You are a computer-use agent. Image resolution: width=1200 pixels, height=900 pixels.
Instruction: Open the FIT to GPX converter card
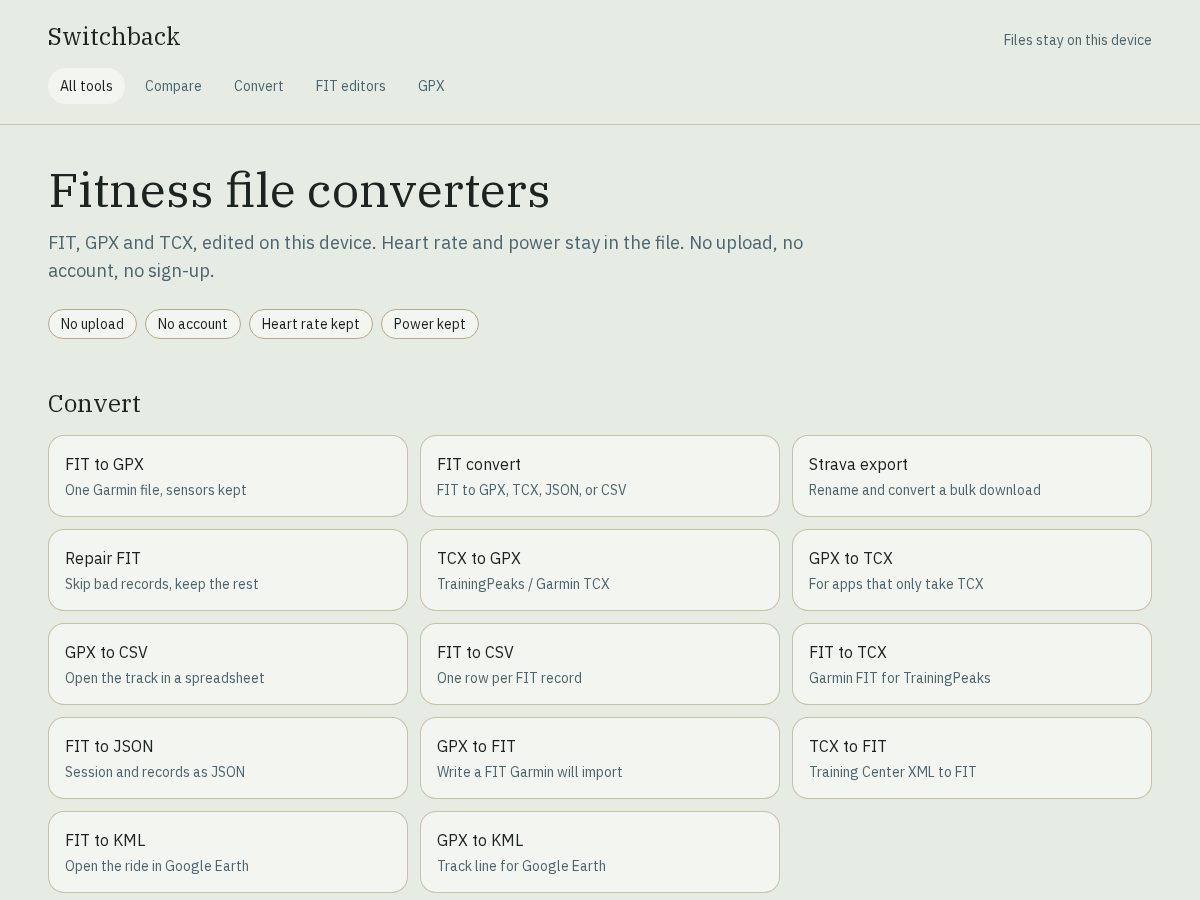[x=228, y=476]
